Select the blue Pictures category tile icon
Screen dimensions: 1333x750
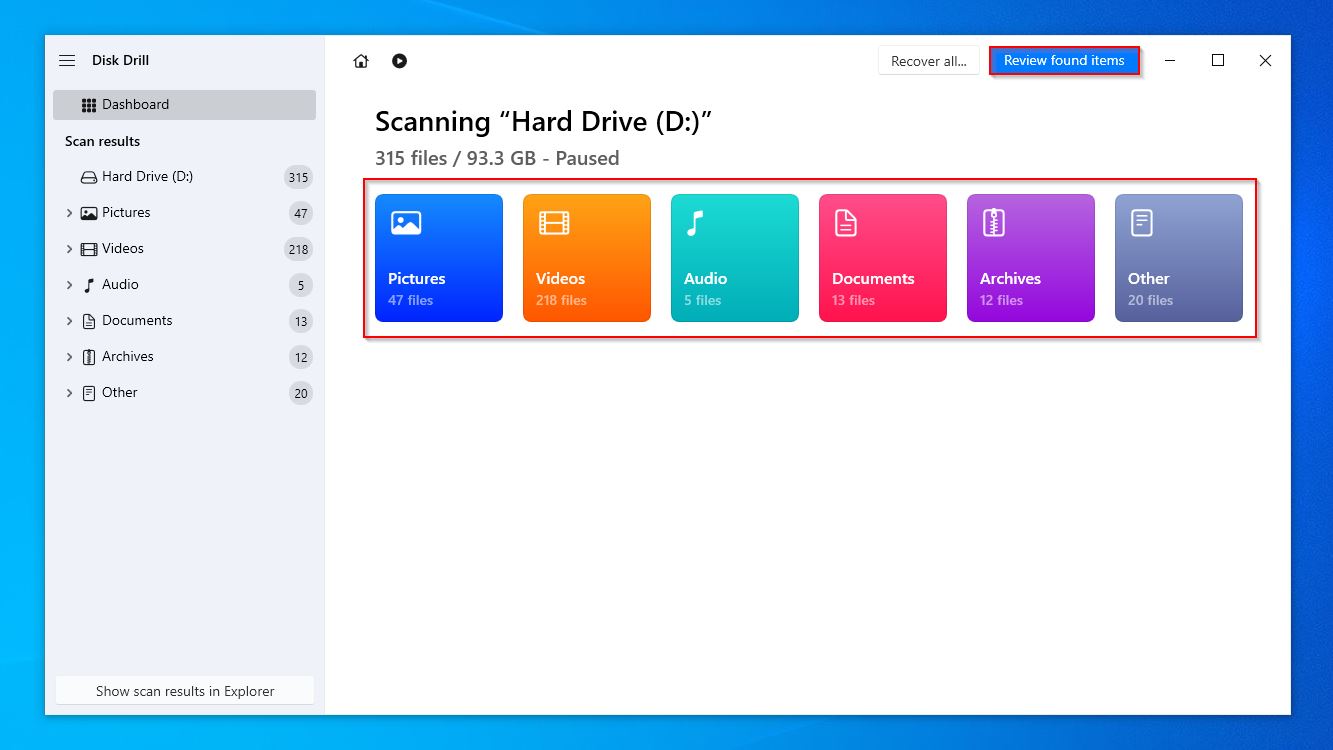(x=405, y=222)
